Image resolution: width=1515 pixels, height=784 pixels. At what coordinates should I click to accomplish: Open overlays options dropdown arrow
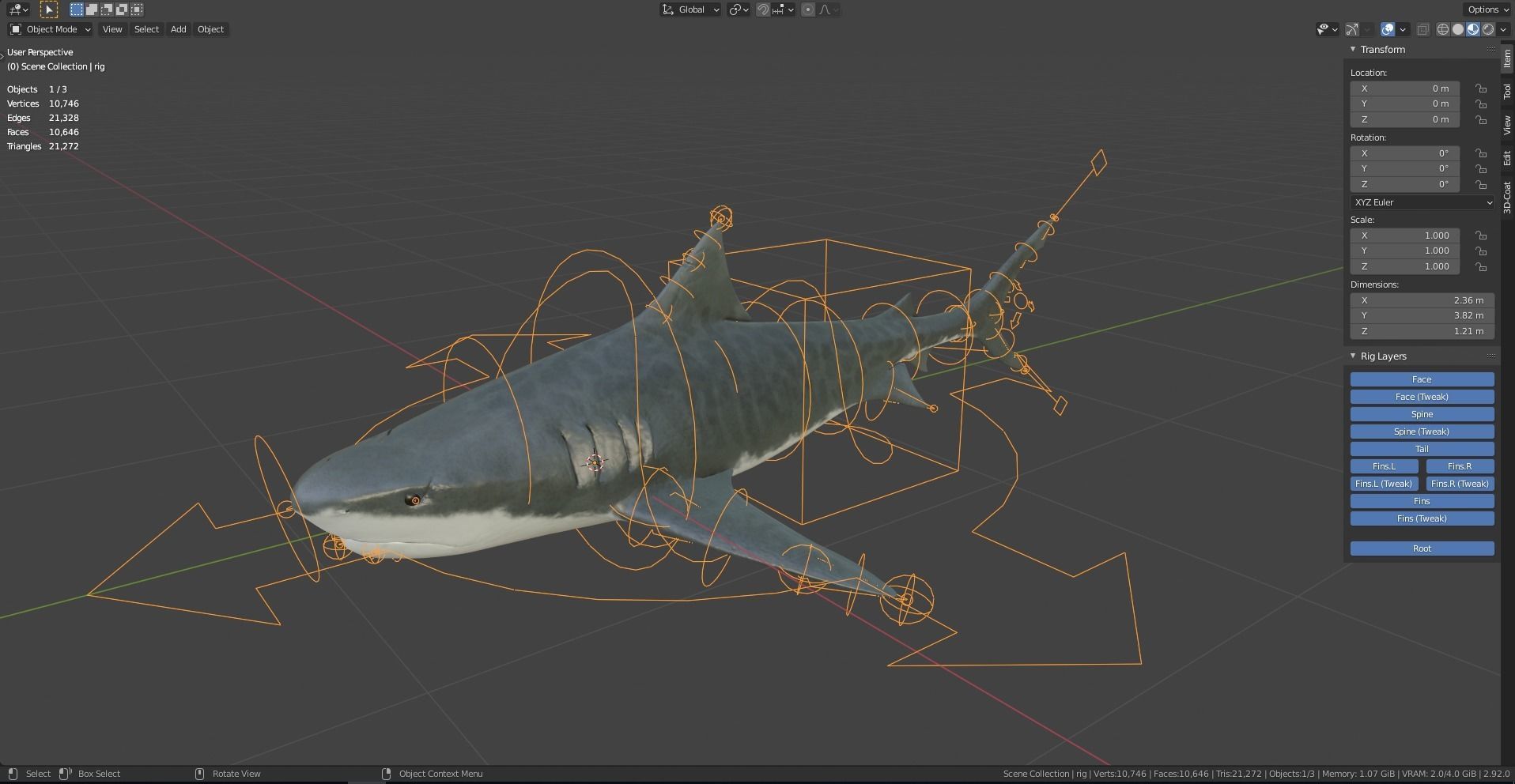(x=1403, y=29)
